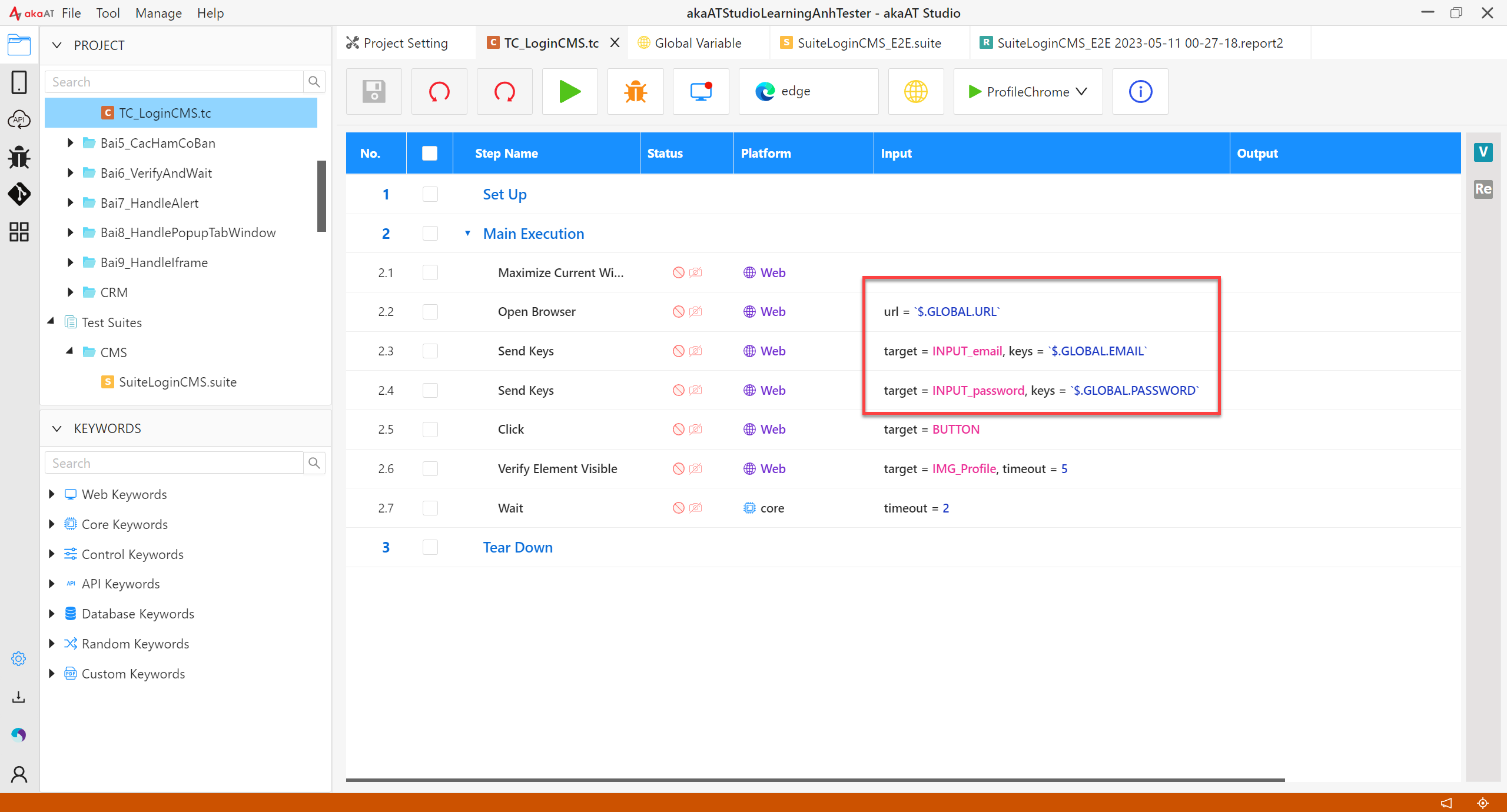Viewport: 1507px width, 812px height.
Task: Switch to the Global Variable tab
Action: pos(697,43)
